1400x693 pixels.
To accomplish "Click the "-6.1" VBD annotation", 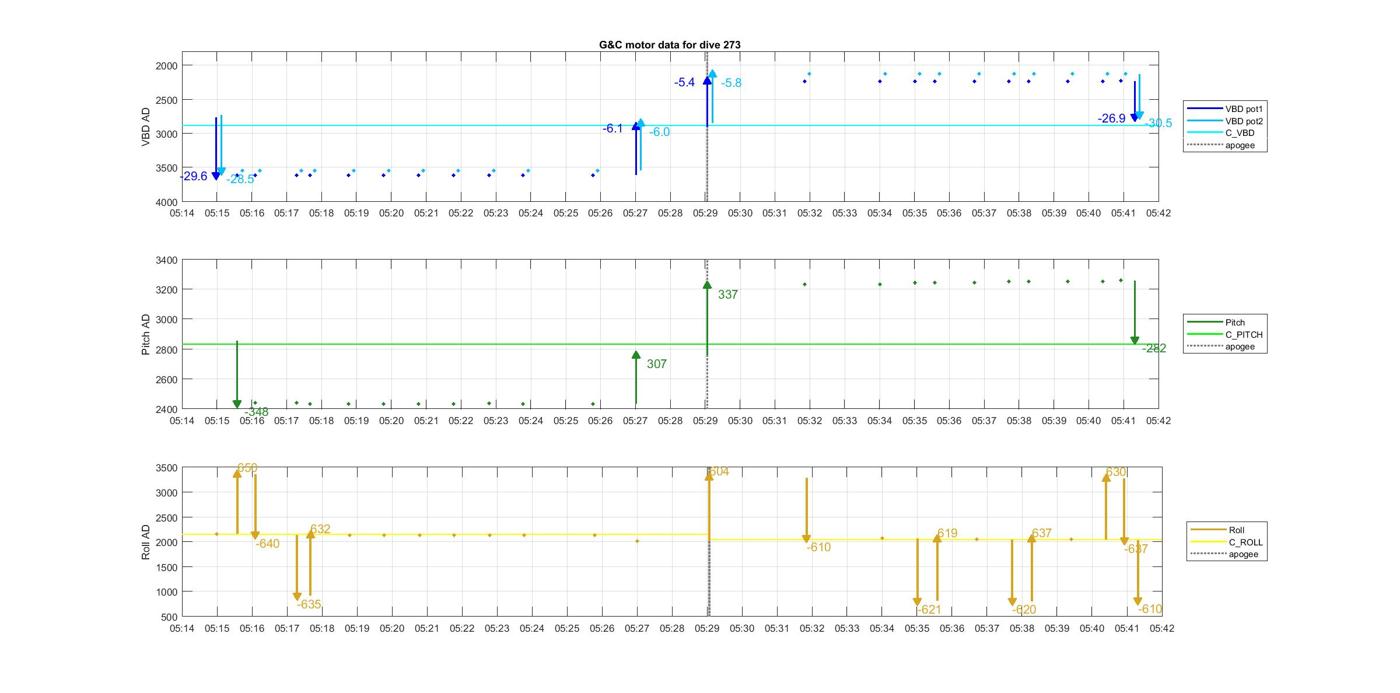I will [612, 129].
